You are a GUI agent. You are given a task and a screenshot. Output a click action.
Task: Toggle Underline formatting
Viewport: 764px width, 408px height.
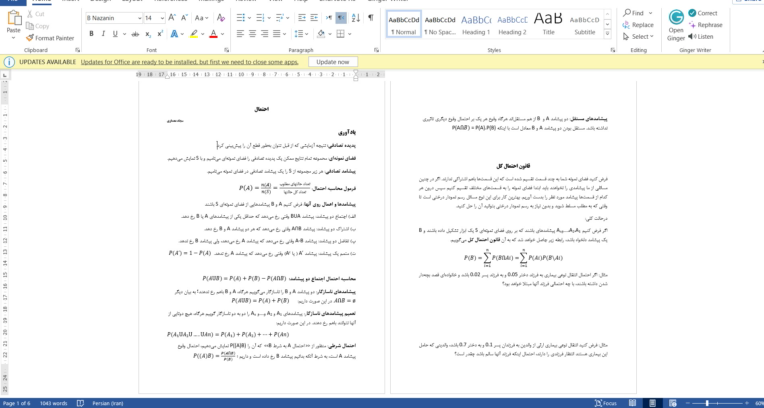coord(115,34)
